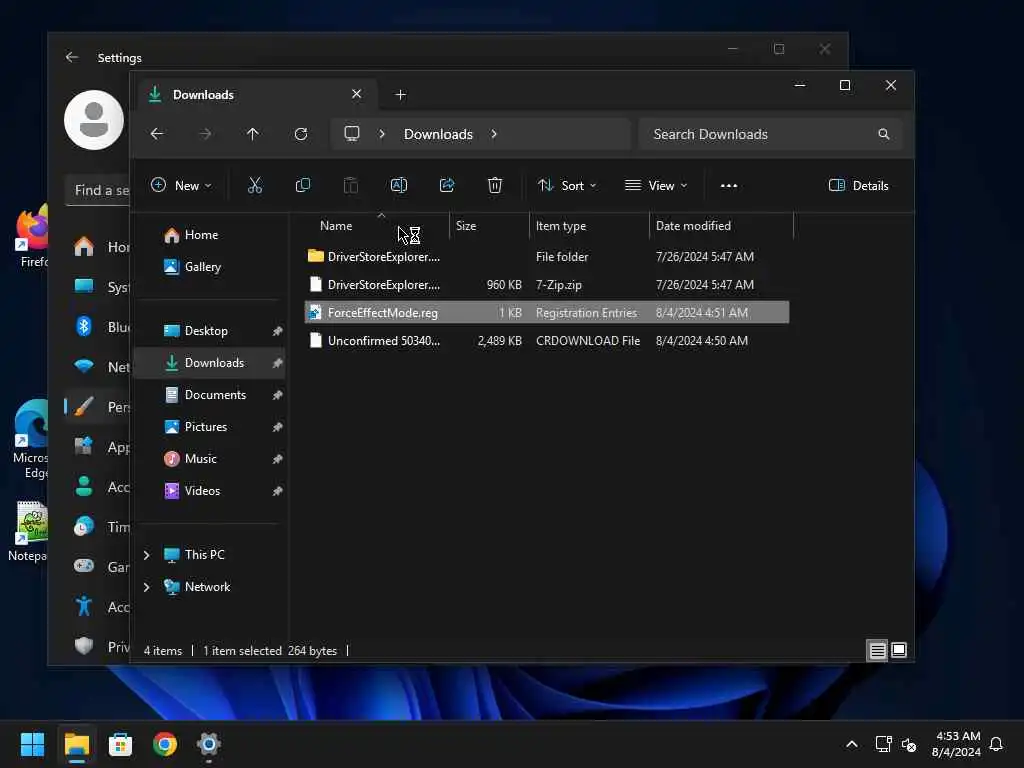Click the clock in taskbar
Image resolution: width=1024 pixels, height=768 pixels.
point(956,744)
